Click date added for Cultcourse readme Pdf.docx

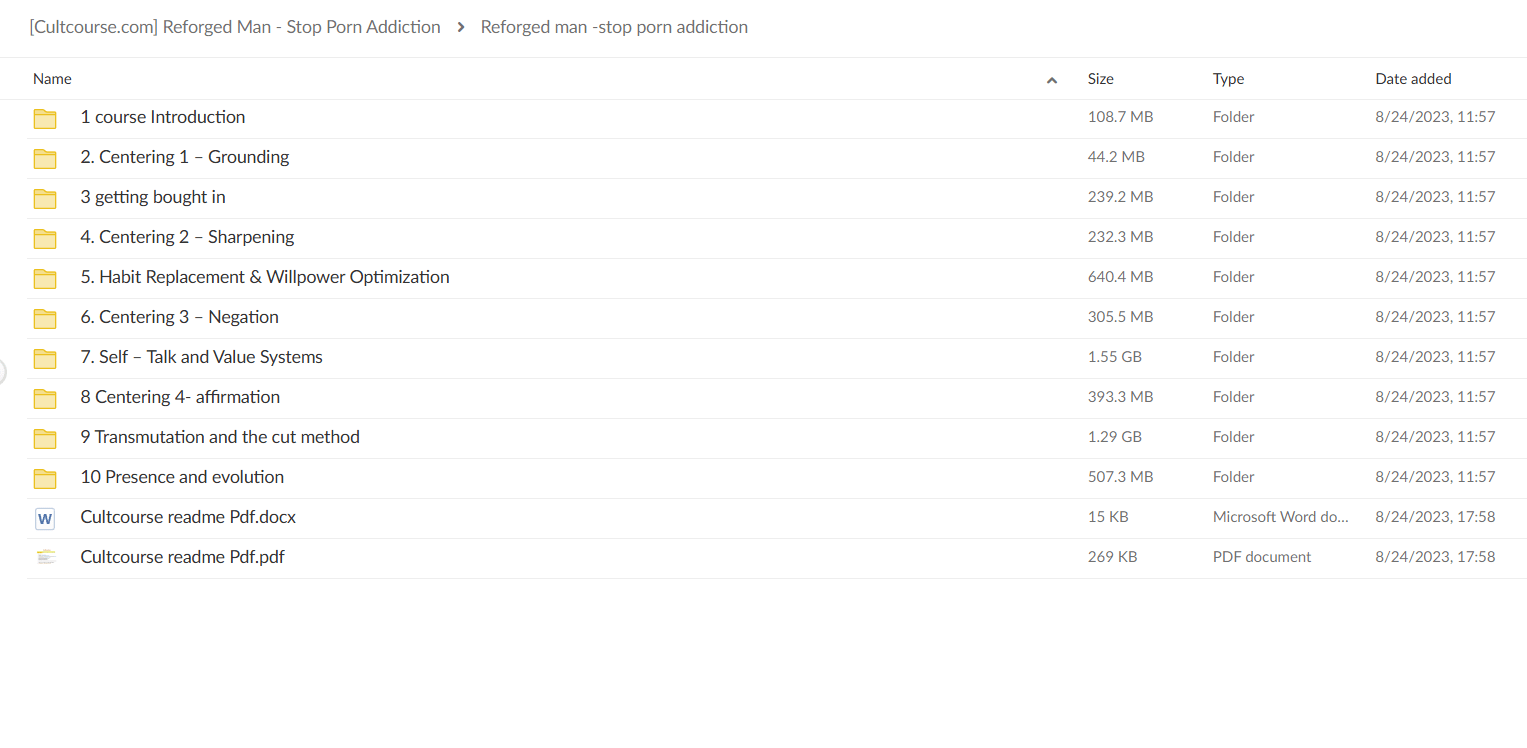click(1435, 517)
